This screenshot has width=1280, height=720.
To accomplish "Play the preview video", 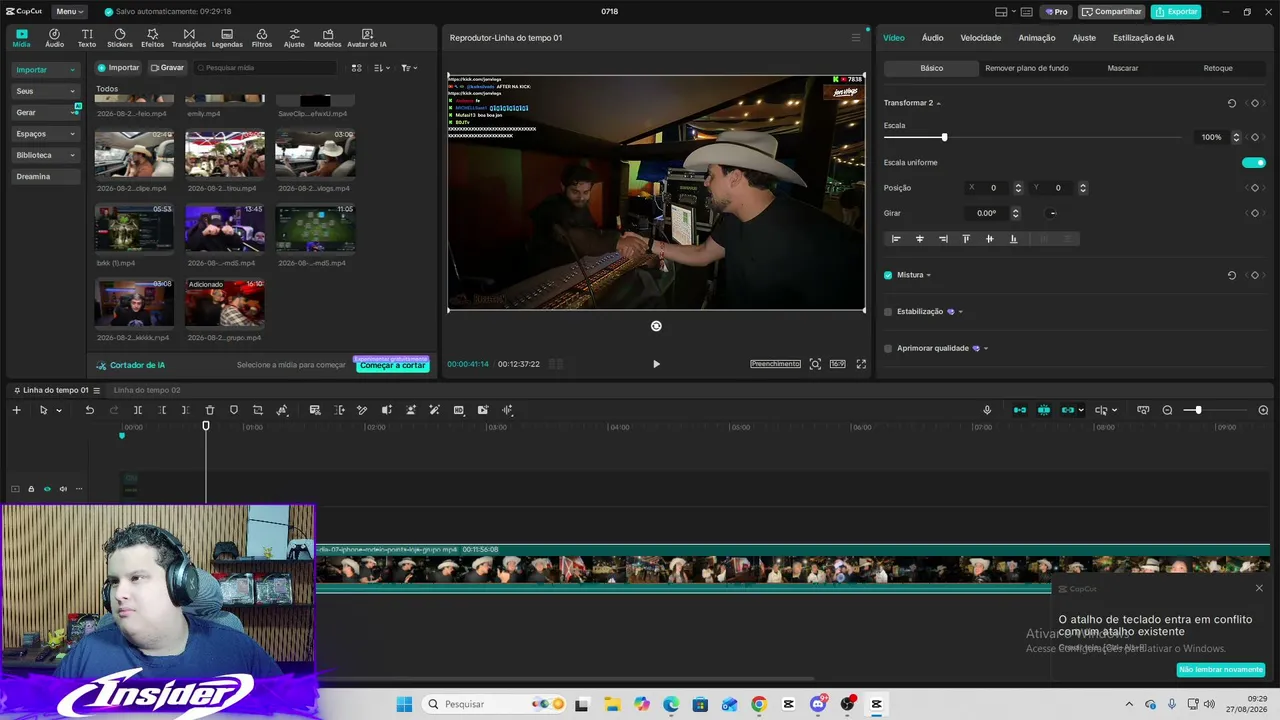I will pos(656,364).
